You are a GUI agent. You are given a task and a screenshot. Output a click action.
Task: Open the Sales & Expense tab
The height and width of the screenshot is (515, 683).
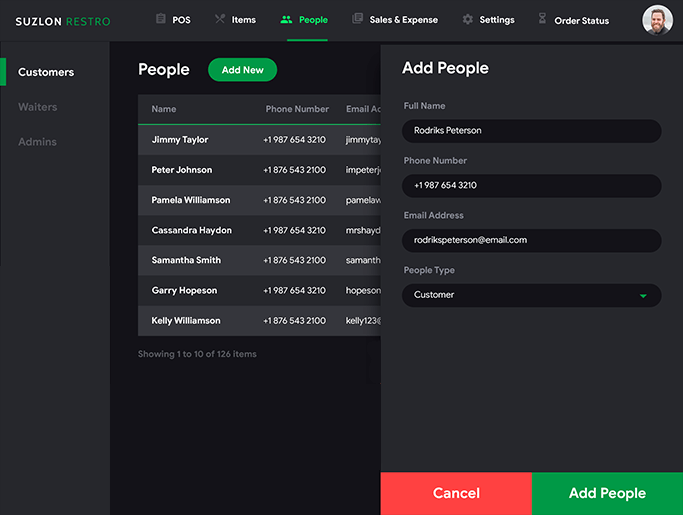(403, 20)
